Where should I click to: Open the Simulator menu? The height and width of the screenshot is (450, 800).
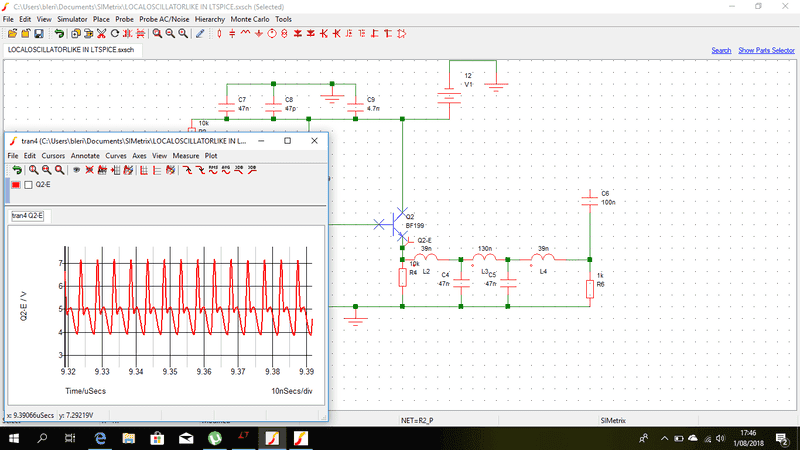[71, 19]
